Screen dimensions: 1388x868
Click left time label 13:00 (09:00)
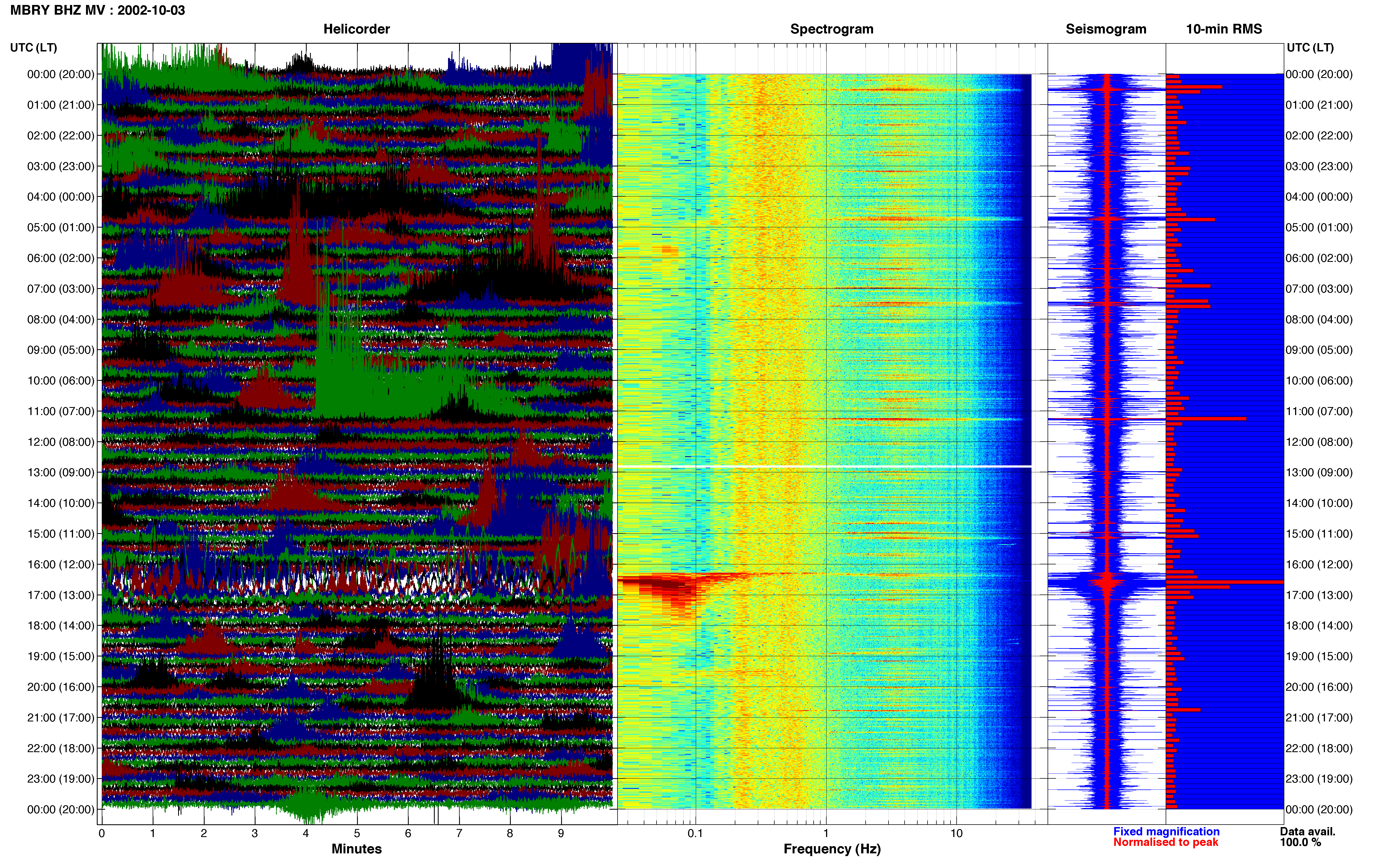[x=61, y=473]
